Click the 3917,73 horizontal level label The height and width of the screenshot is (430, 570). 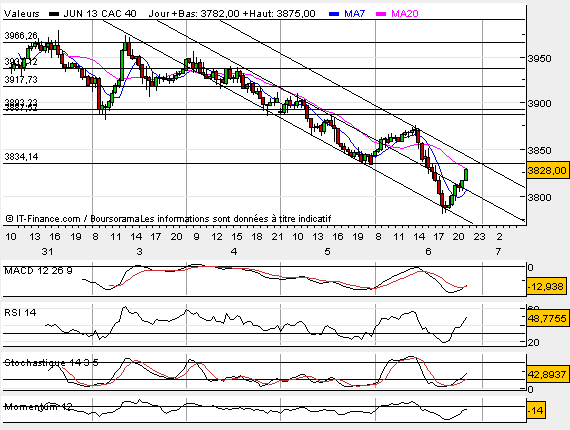click(x=21, y=80)
